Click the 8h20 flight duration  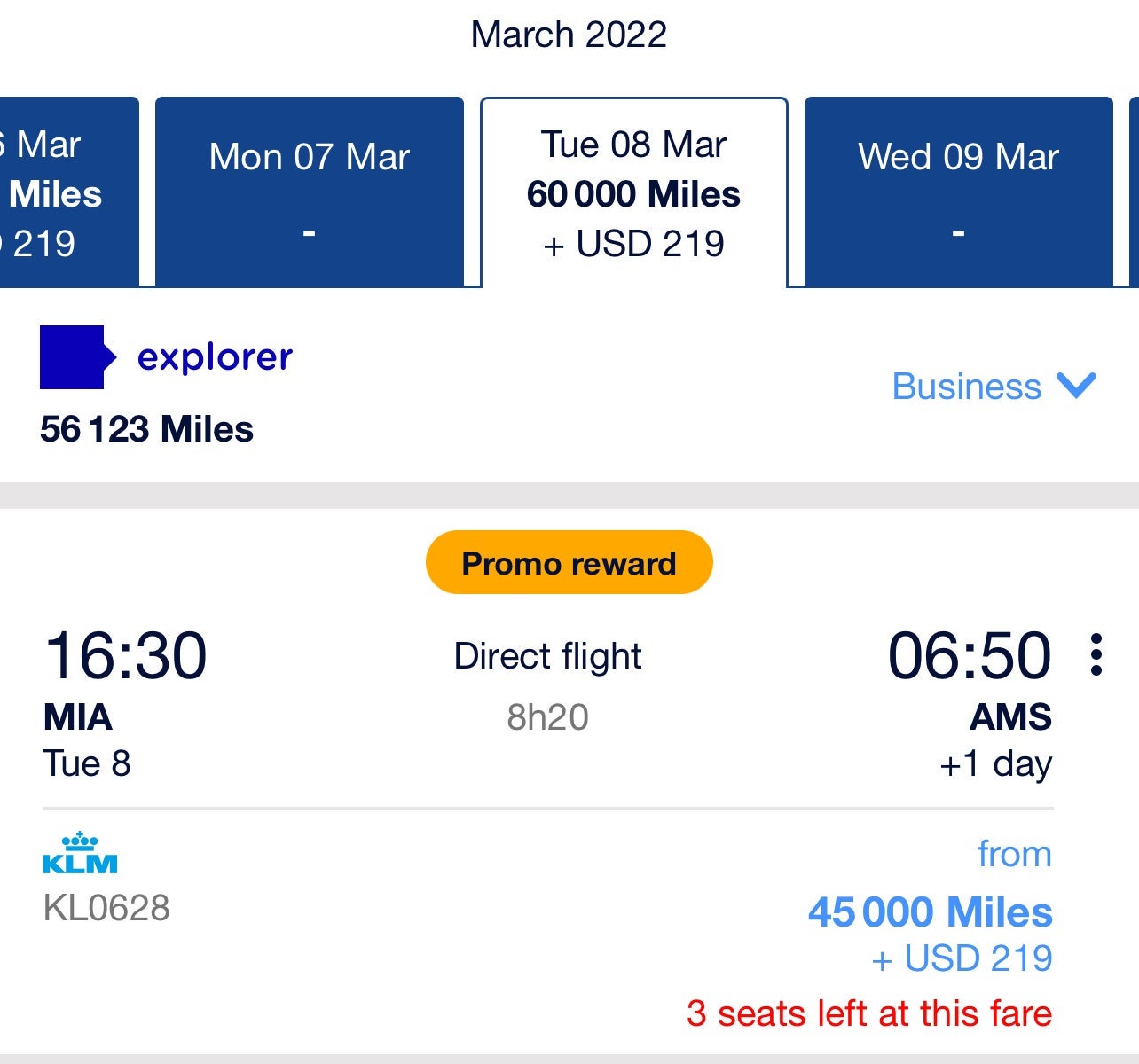[547, 718]
